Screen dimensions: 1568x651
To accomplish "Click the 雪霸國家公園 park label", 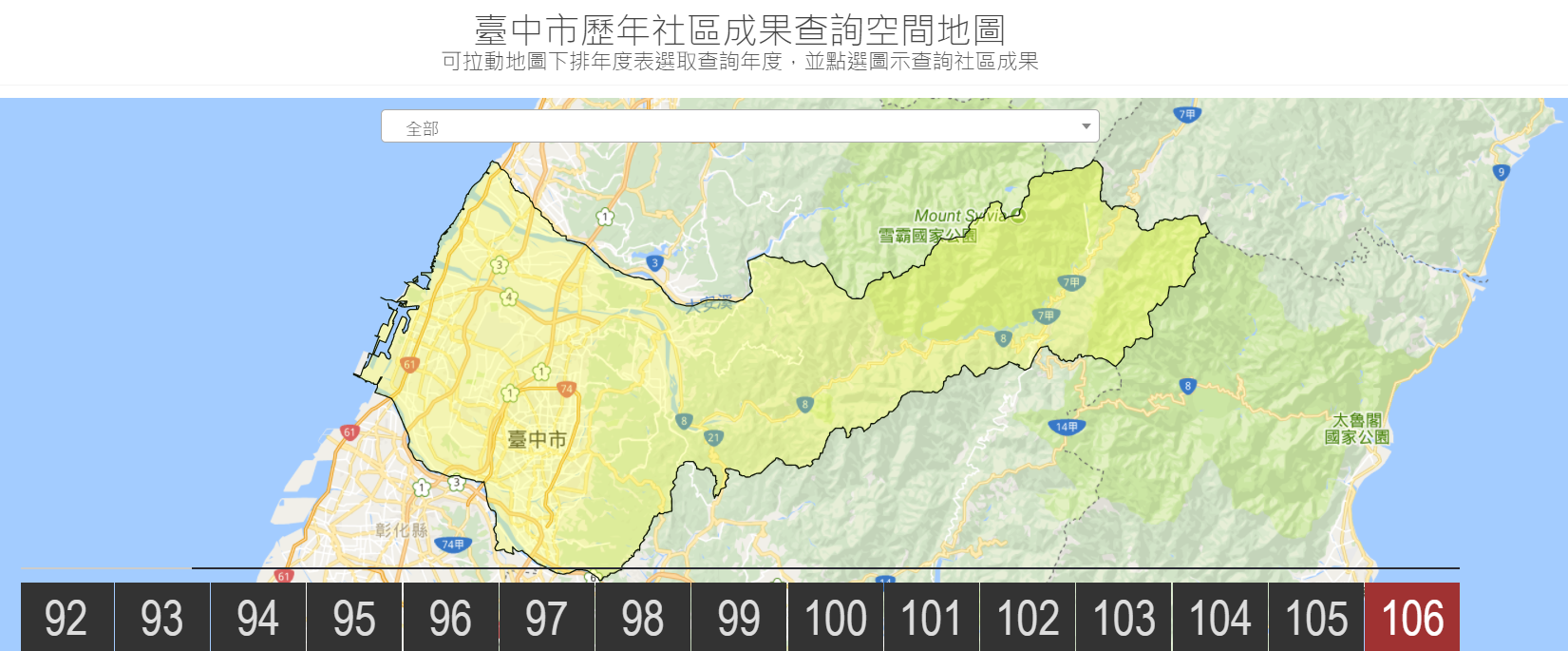I will (927, 235).
